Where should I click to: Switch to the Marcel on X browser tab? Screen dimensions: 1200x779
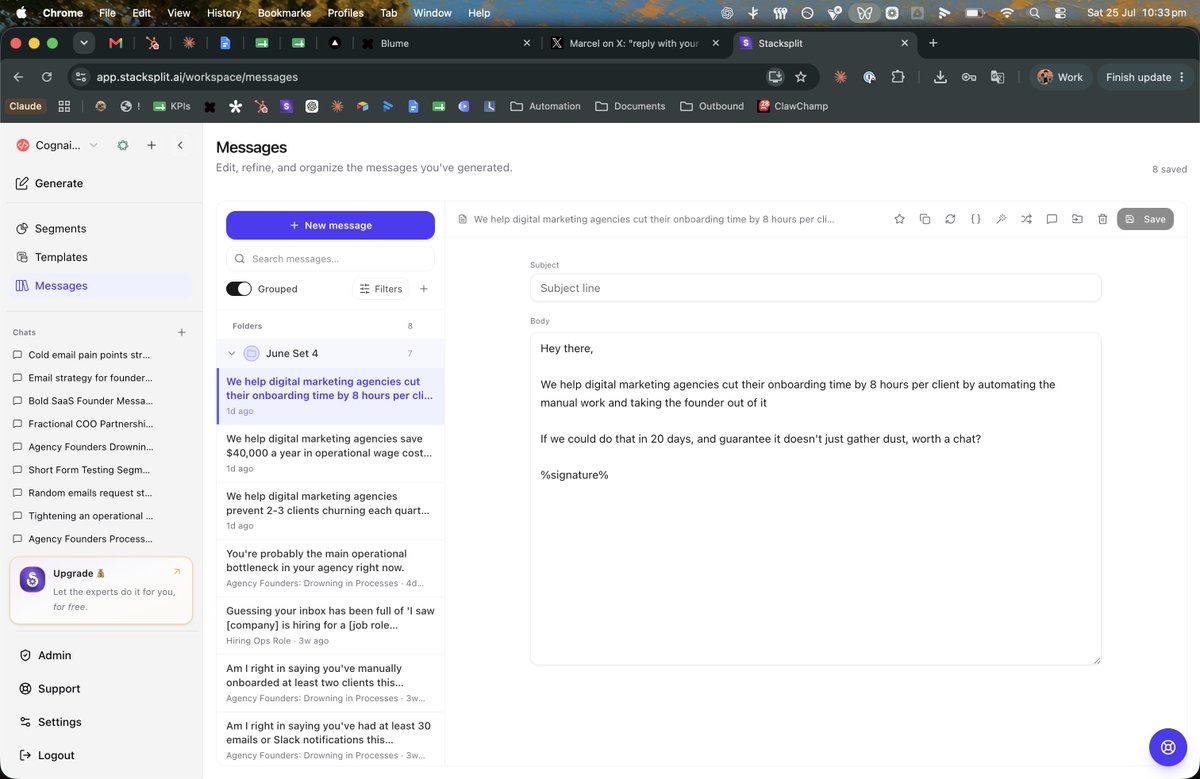point(634,43)
